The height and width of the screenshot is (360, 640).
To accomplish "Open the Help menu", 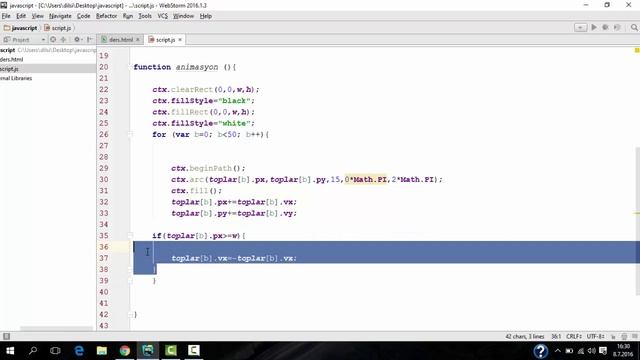I will [x=205, y=16].
